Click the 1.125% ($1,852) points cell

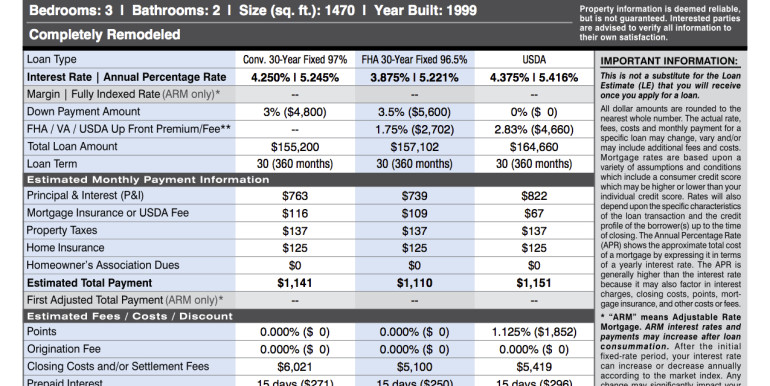534,332
